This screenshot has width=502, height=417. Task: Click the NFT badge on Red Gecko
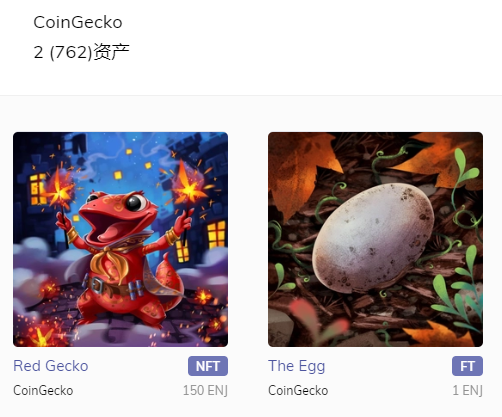(x=208, y=366)
